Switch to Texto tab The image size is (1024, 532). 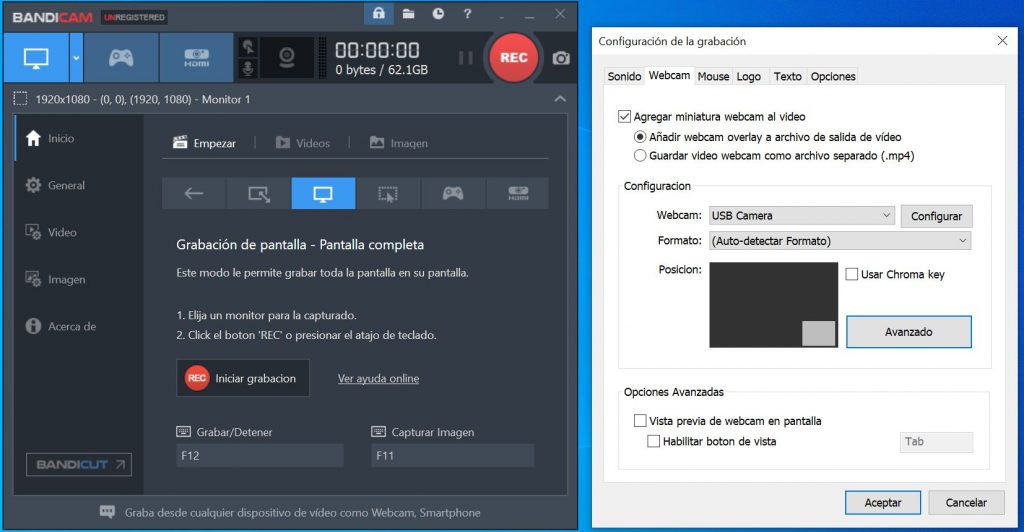point(787,76)
